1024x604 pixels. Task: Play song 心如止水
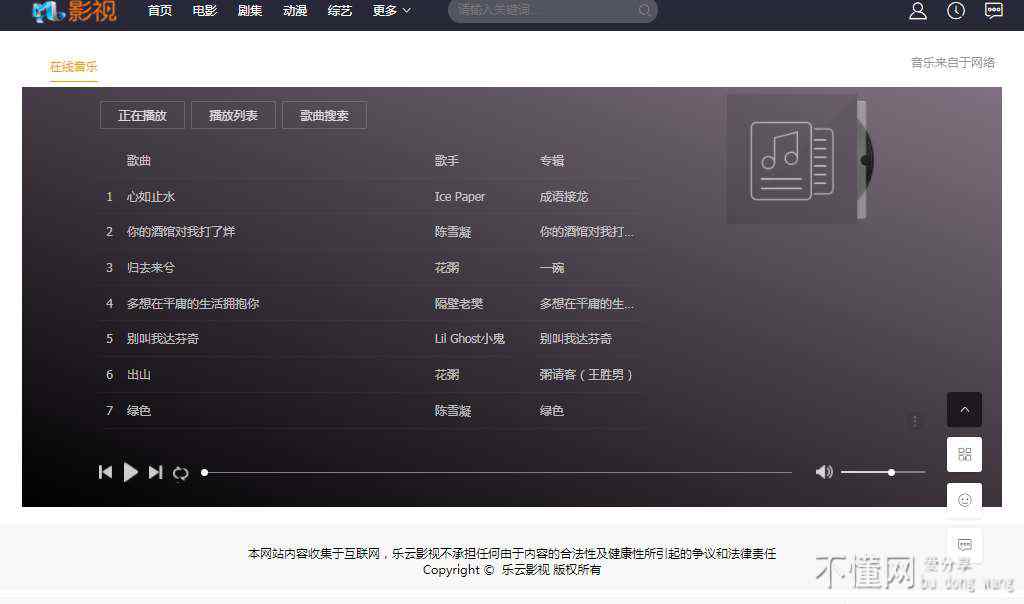[151, 197]
